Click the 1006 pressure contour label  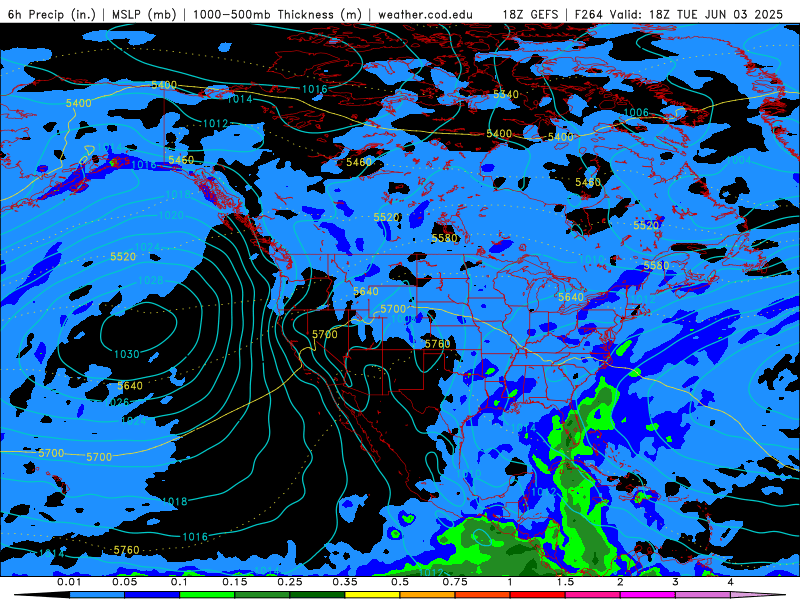tap(636, 112)
